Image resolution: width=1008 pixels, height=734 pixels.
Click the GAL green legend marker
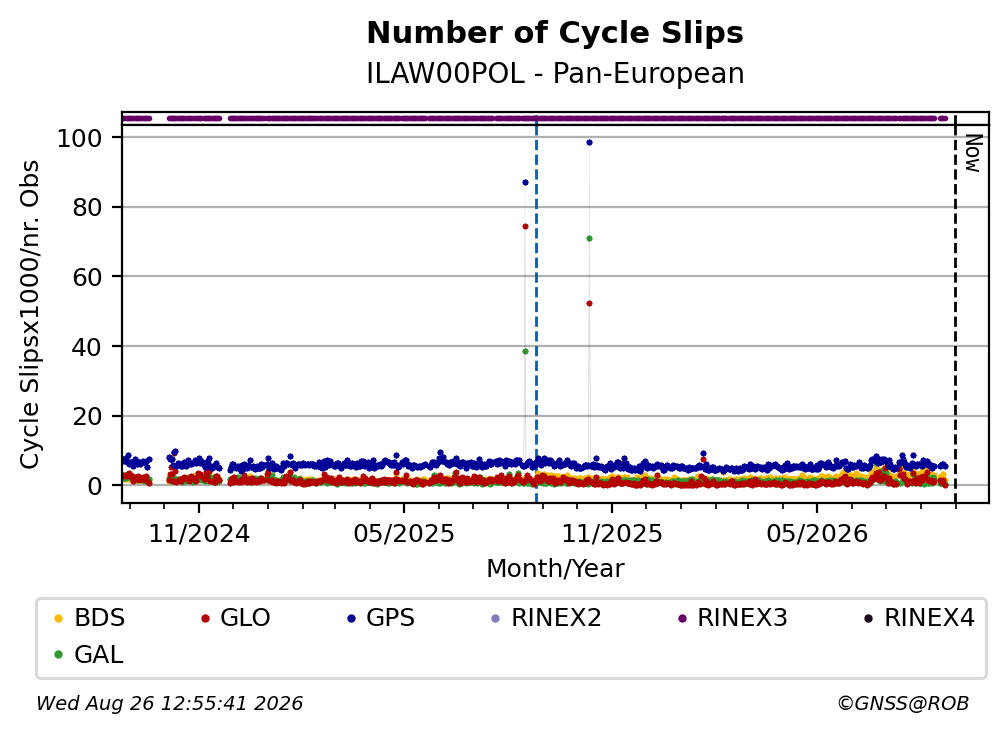58,655
